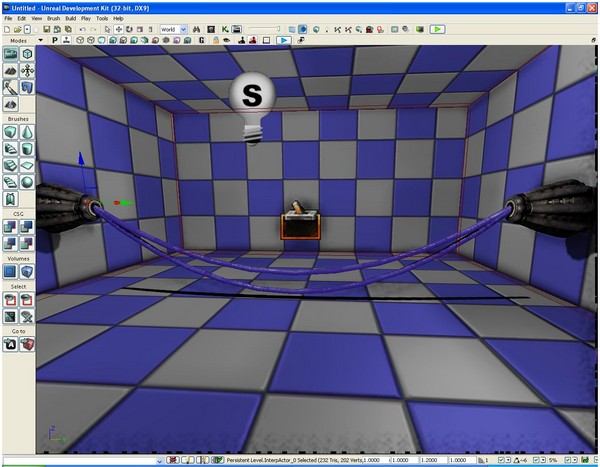Click Go to Actor icon

(x=10, y=345)
